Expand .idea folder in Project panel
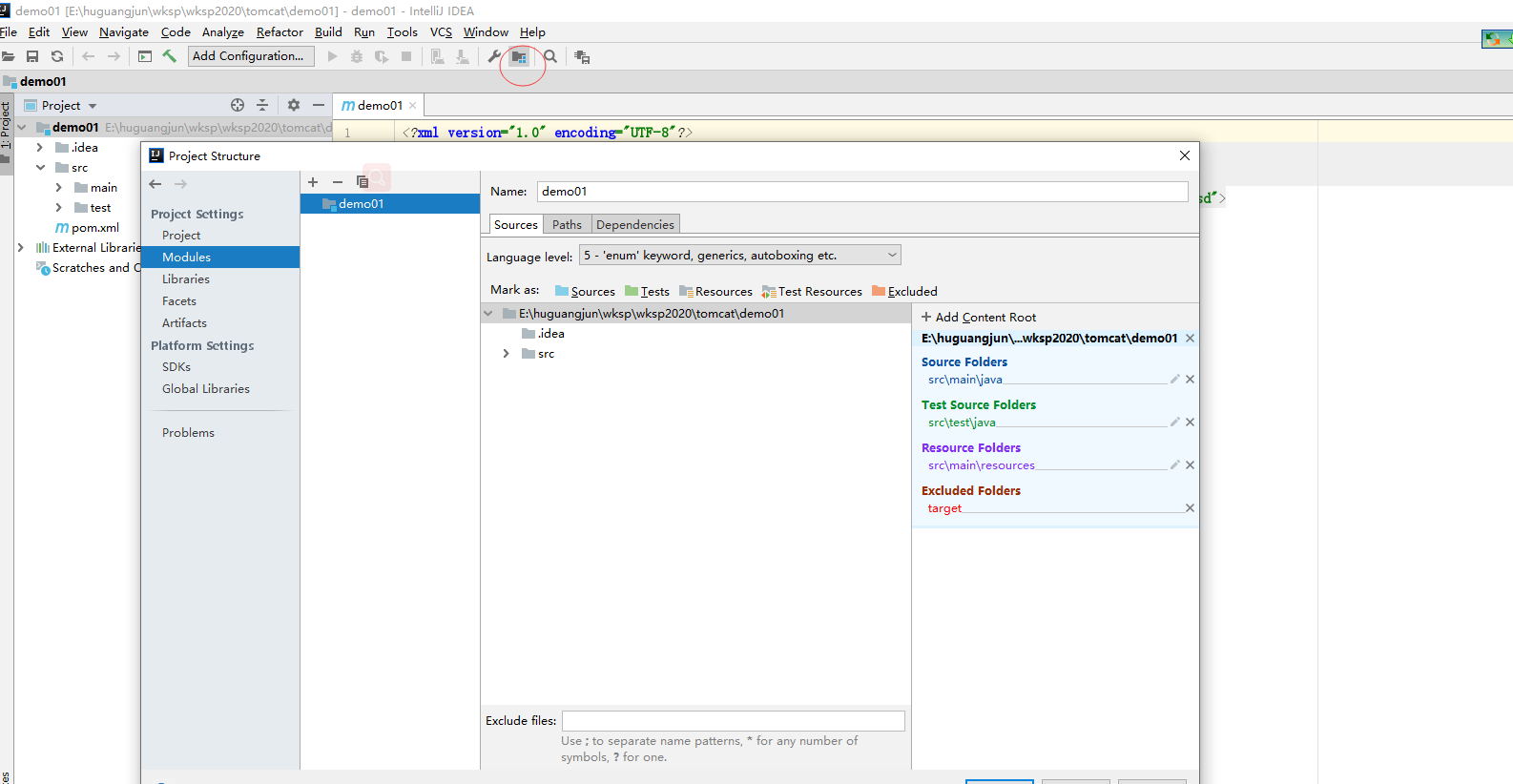 [39, 148]
